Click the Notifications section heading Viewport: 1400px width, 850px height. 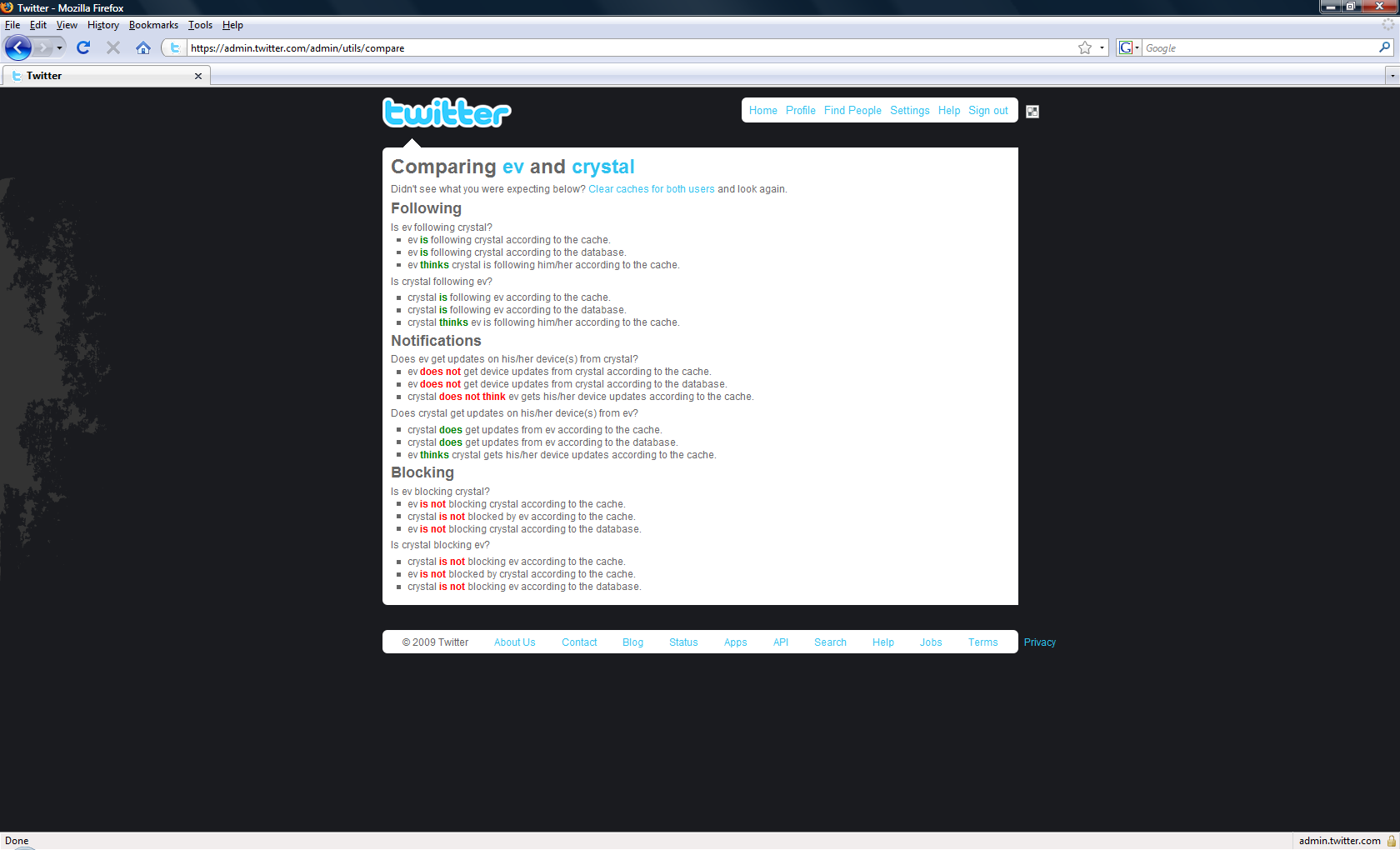(436, 341)
